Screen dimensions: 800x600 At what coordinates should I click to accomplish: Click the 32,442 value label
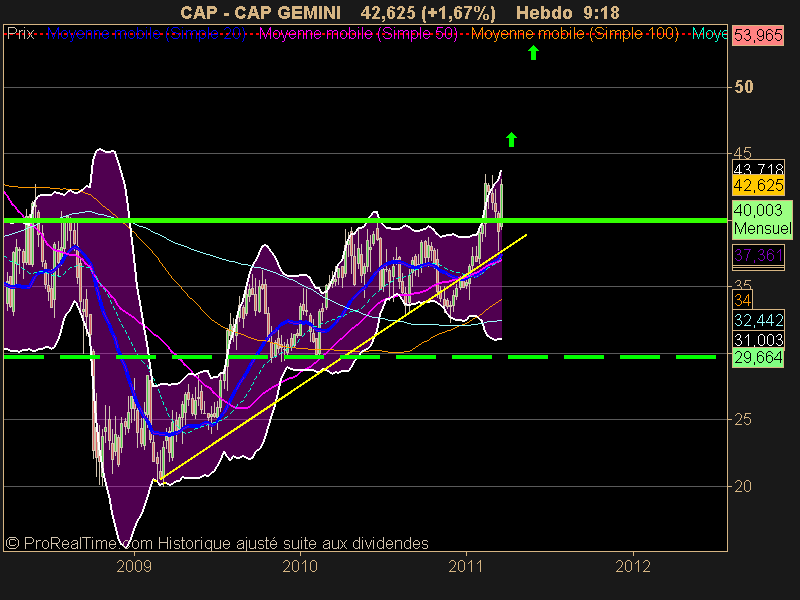(758, 320)
